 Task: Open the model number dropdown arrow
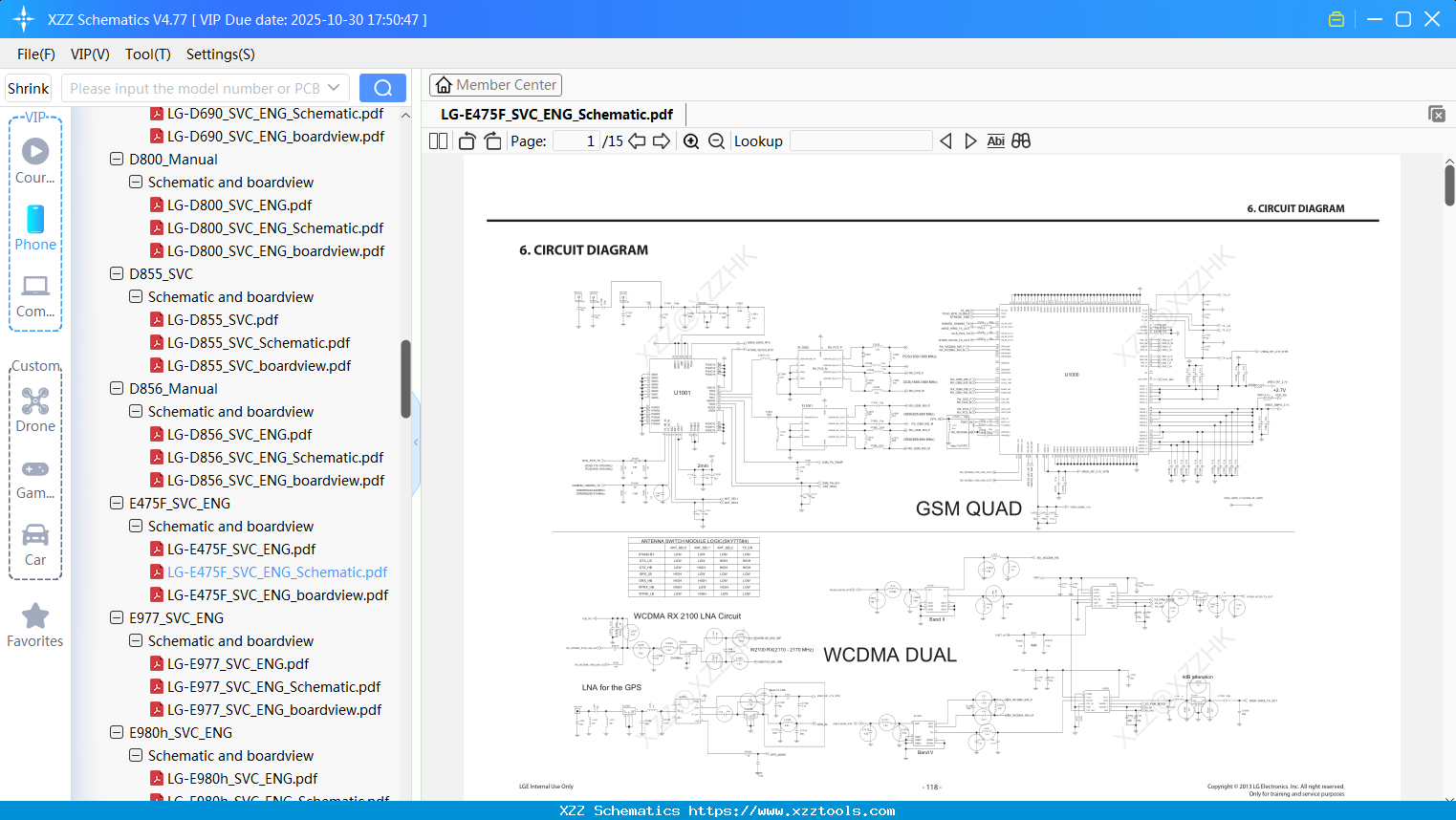333,87
